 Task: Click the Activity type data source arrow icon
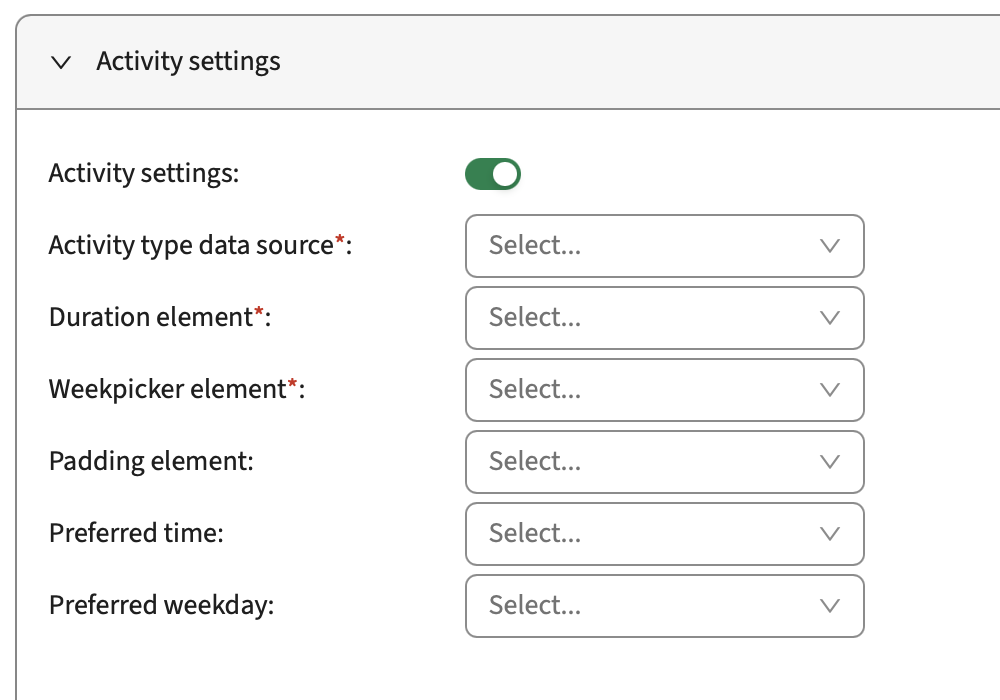829,246
